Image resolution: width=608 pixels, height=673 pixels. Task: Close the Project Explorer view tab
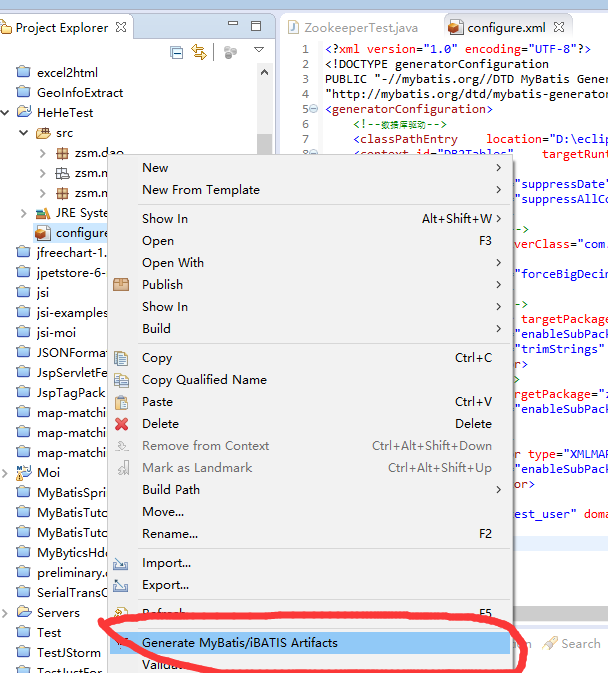(x=121, y=27)
